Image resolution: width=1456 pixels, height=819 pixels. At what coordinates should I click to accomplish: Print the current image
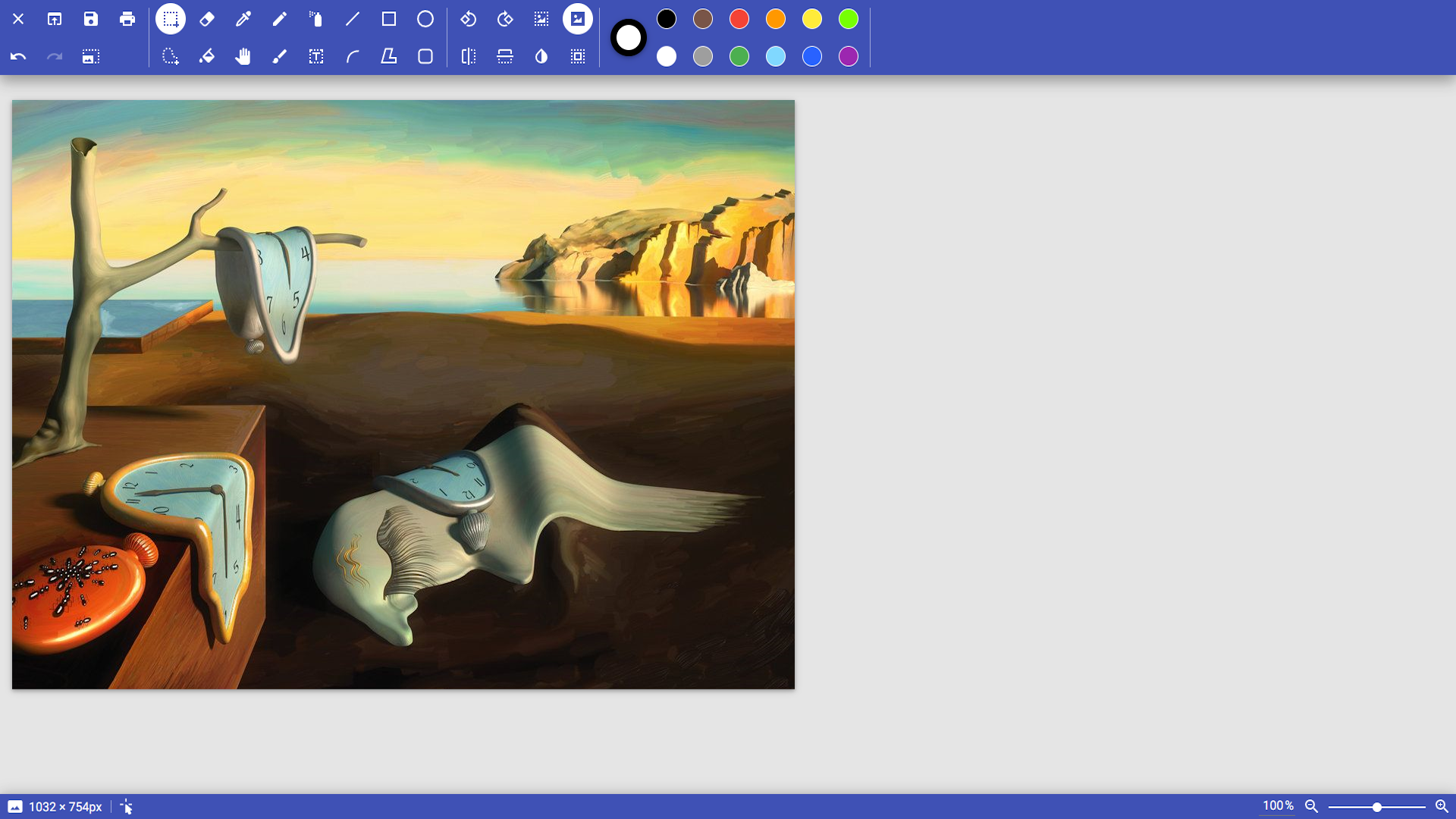click(x=127, y=19)
